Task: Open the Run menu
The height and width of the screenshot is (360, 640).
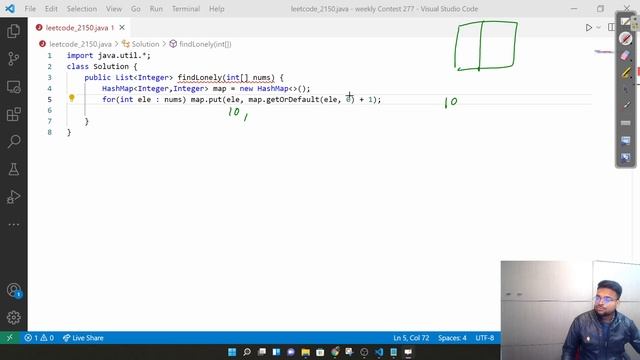Action: tap(156, 9)
